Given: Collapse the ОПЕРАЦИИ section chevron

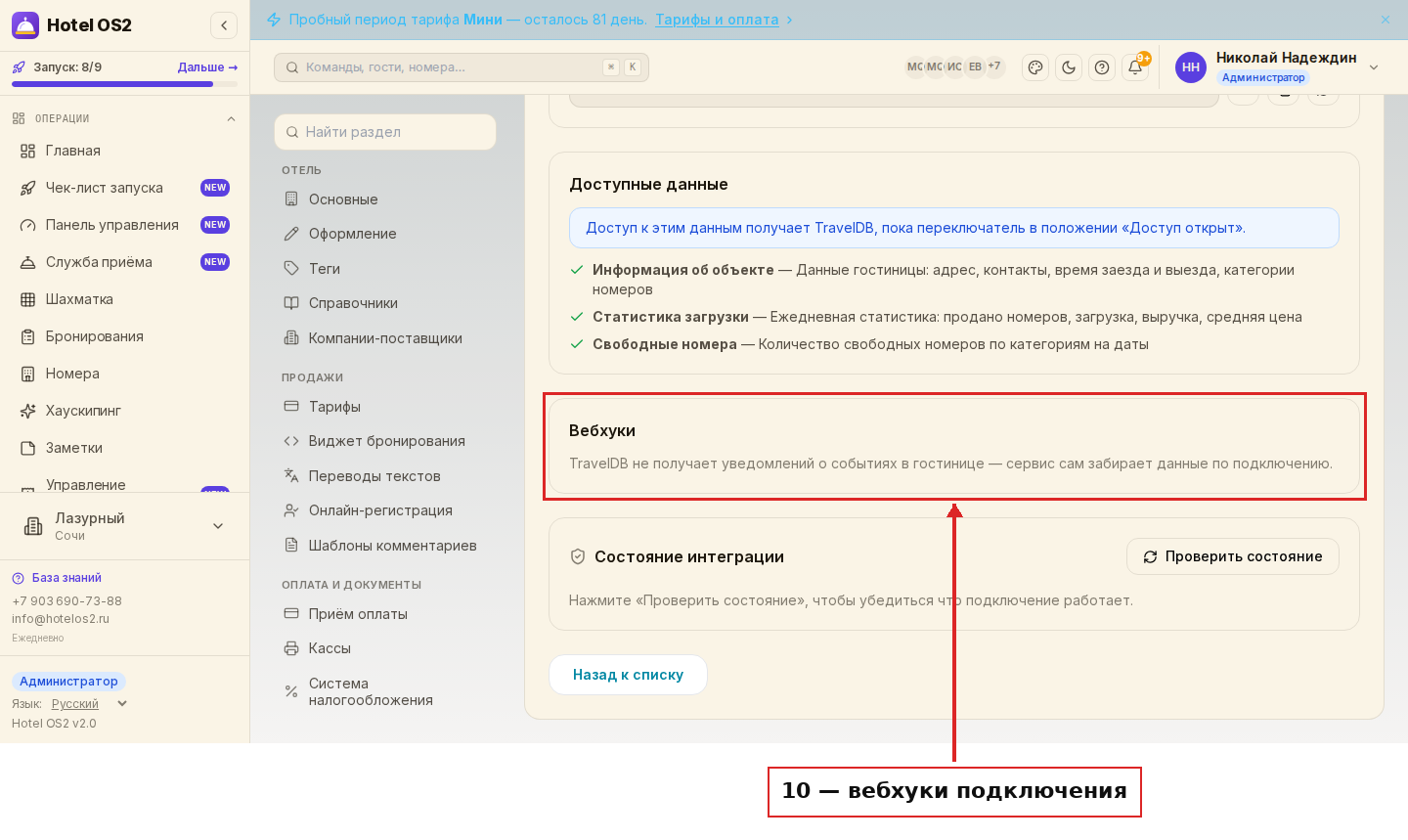Looking at the screenshot, I should [231, 119].
